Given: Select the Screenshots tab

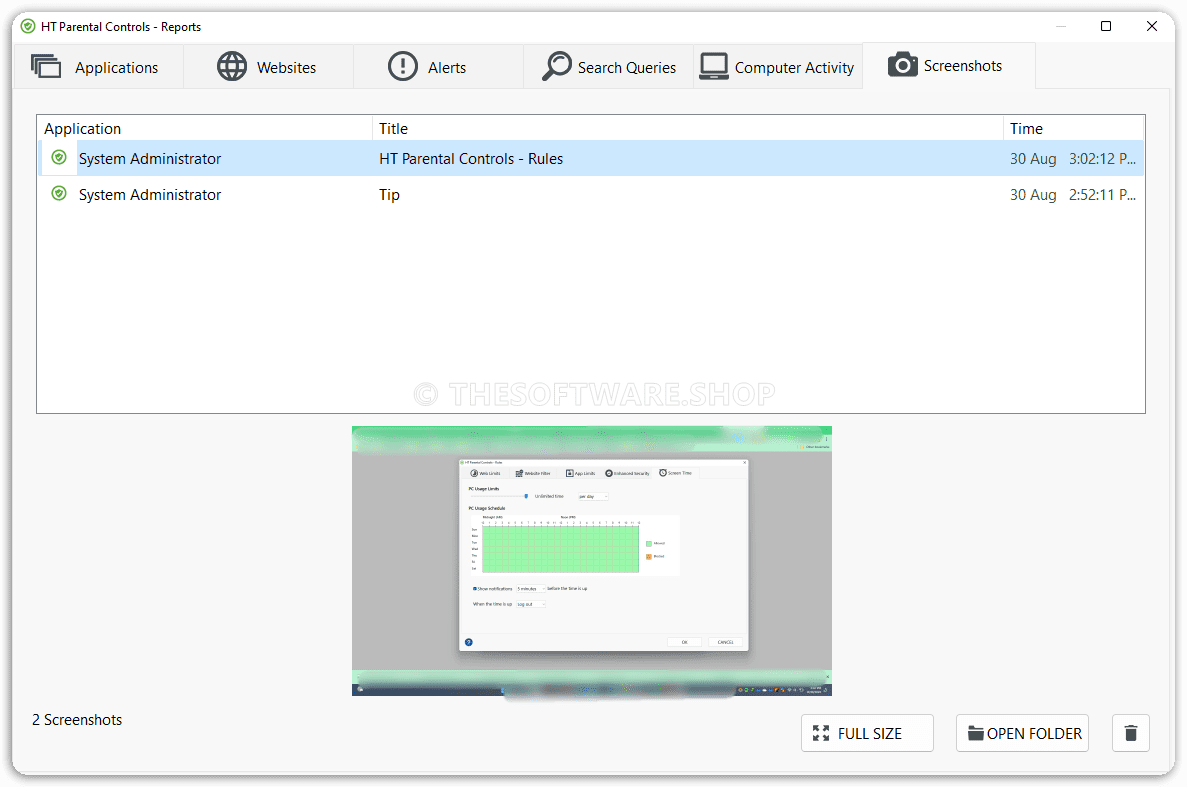Looking at the screenshot, I should [949, 66].
